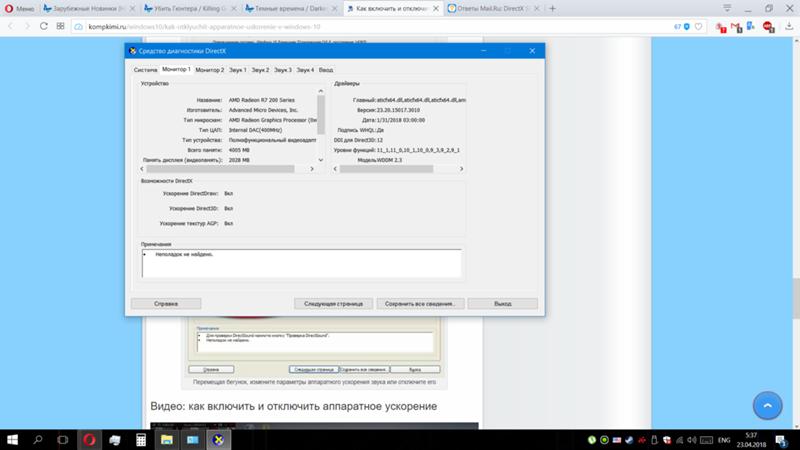
Task: Switch ENG input language indicator
Action: pyautogui.click(x=723, y=440)
